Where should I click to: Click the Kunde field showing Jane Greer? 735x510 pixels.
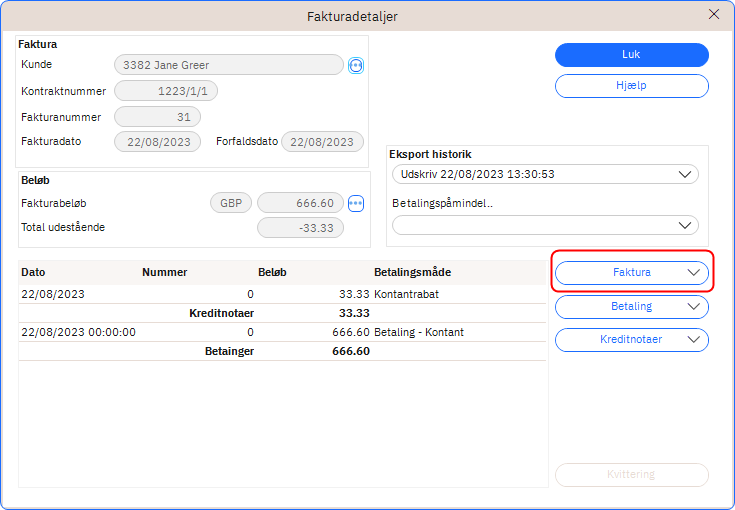229,65
